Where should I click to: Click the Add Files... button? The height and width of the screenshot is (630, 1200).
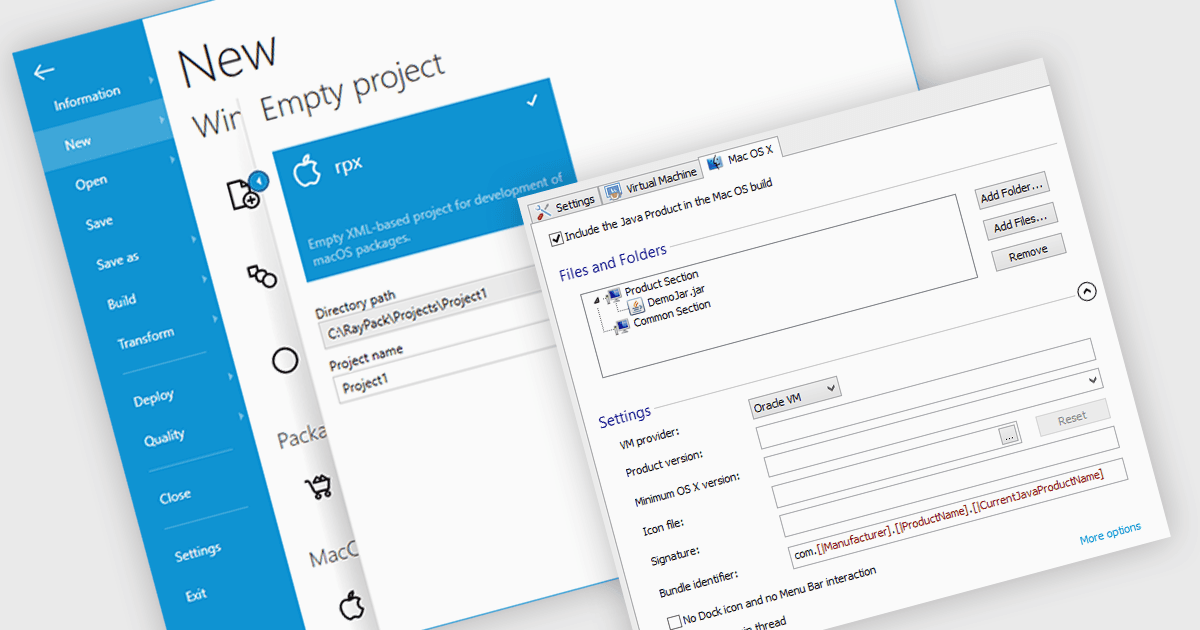(x=1020, y=223)
